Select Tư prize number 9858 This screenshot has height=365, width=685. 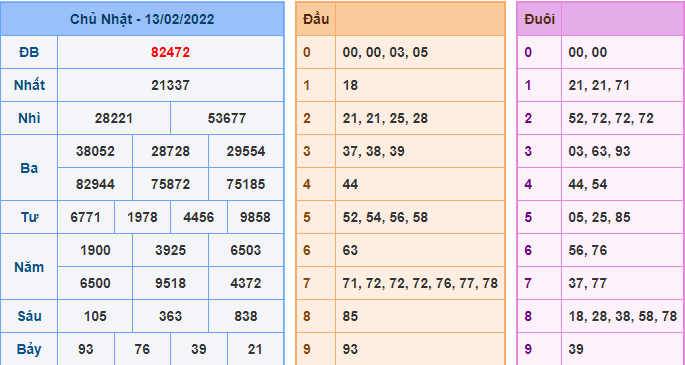[255, 217]
